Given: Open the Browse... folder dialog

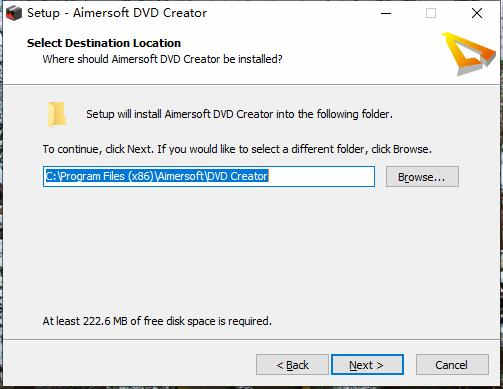Looking at the screenshot, I should (x=422, y=177).
